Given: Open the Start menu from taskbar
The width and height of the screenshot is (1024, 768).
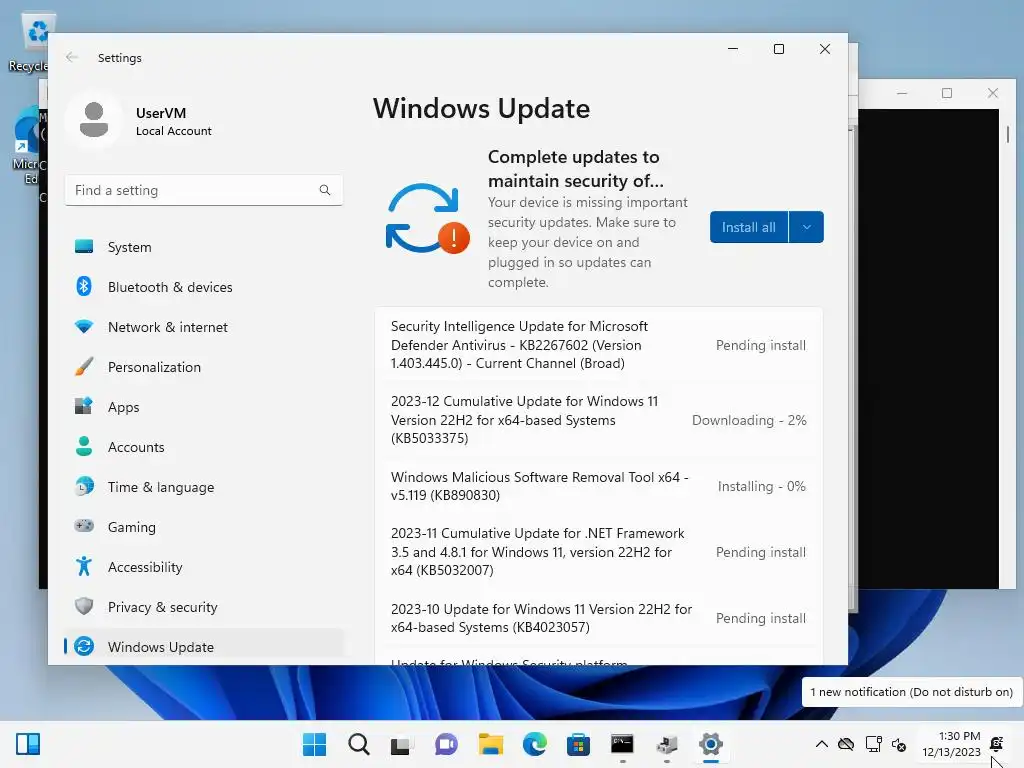Looking at the screenshot, I should click(314, 744).
